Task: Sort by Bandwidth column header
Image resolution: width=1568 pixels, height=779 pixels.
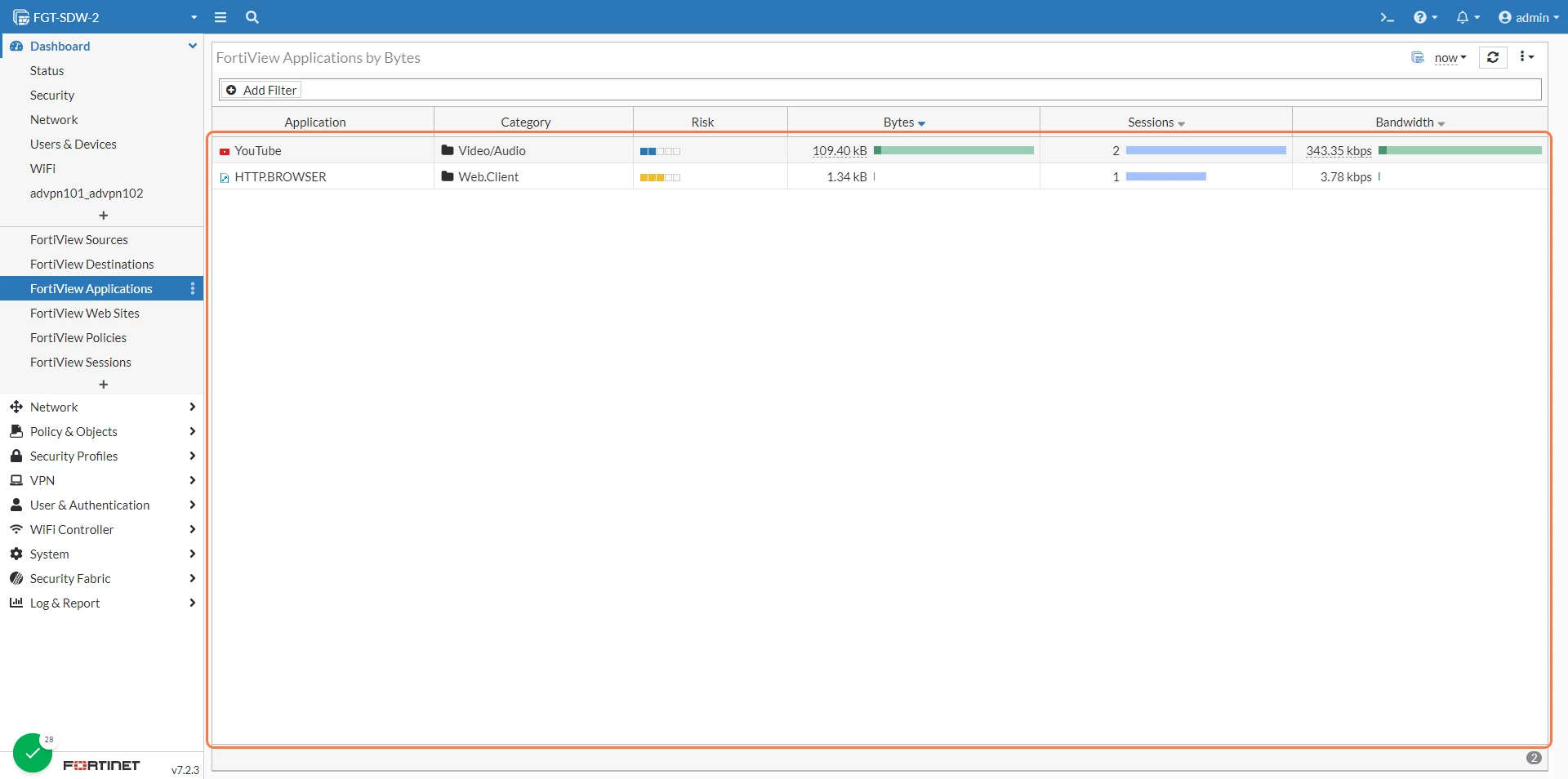Action: tap(1410, 122)
